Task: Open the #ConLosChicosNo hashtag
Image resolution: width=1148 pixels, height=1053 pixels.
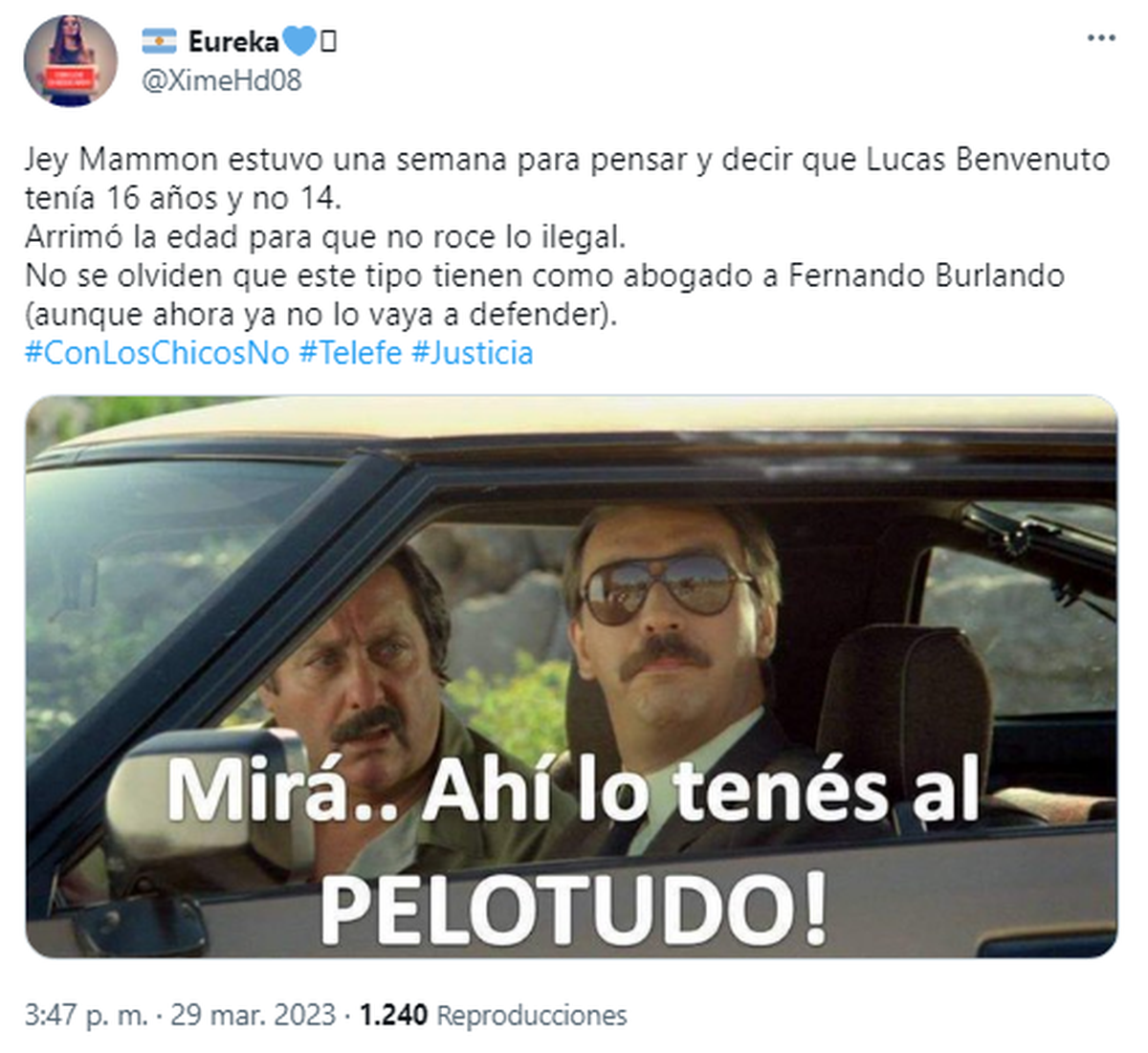Action: [x=157, y=353]
